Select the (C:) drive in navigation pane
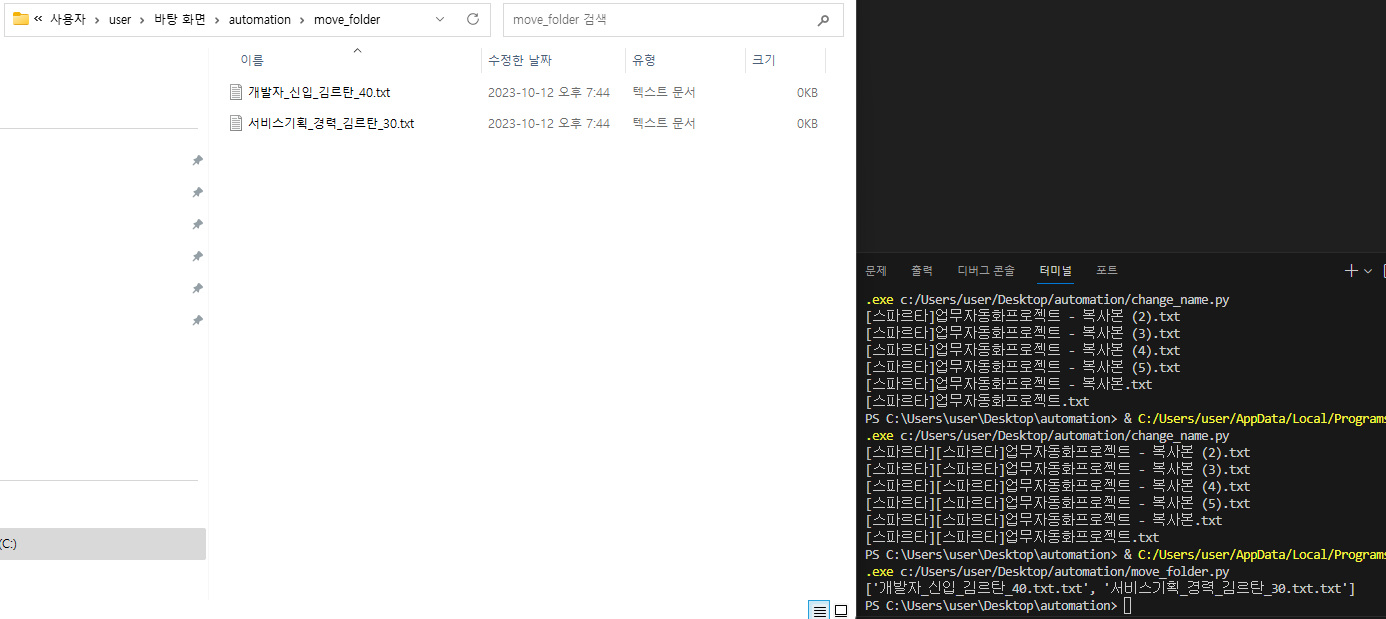Viewport: 1386px width, 619px height. 103,544
